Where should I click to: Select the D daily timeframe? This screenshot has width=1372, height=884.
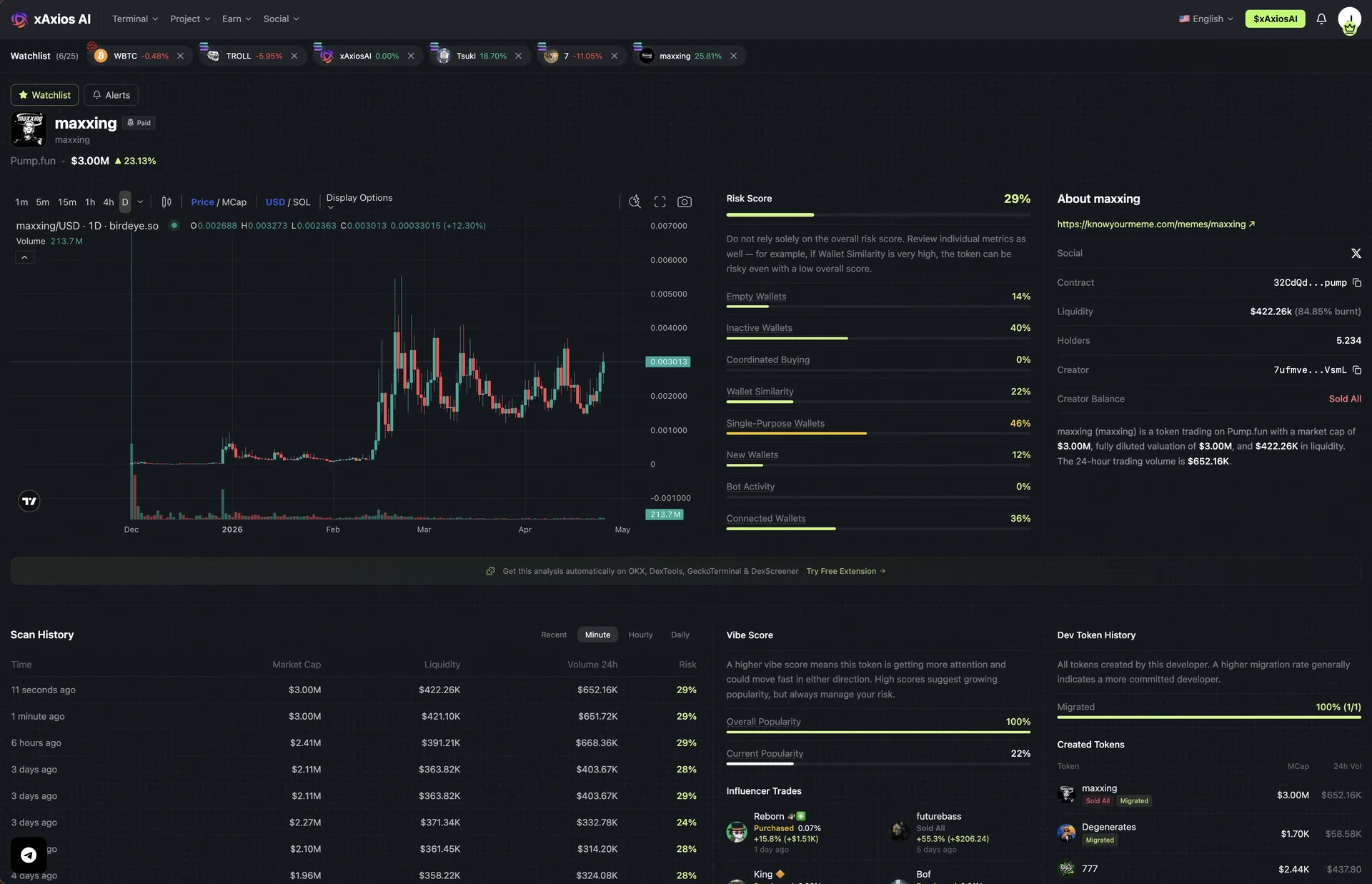tap(125, 202)
